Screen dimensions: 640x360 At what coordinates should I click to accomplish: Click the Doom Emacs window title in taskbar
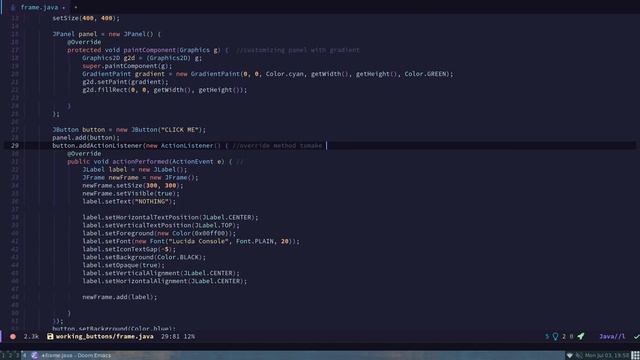coord(76,356)
